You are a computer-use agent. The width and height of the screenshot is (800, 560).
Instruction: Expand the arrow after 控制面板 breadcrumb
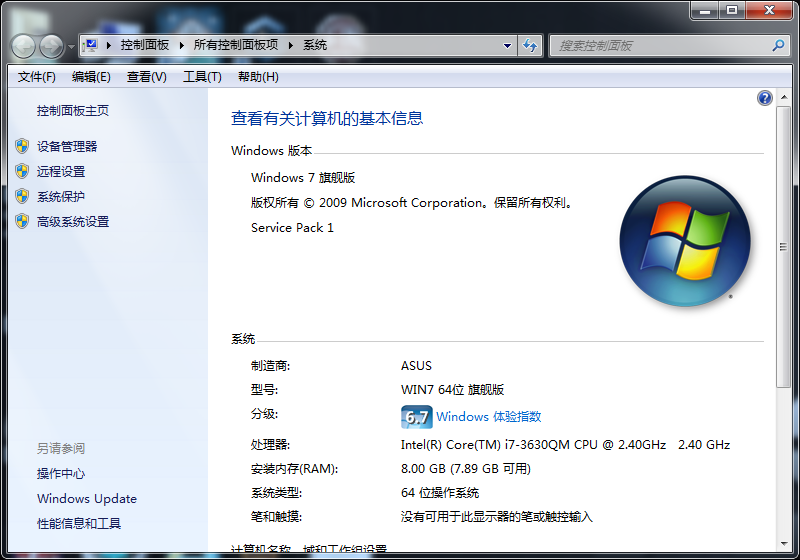pyautogui.click(x=182, y=45)
